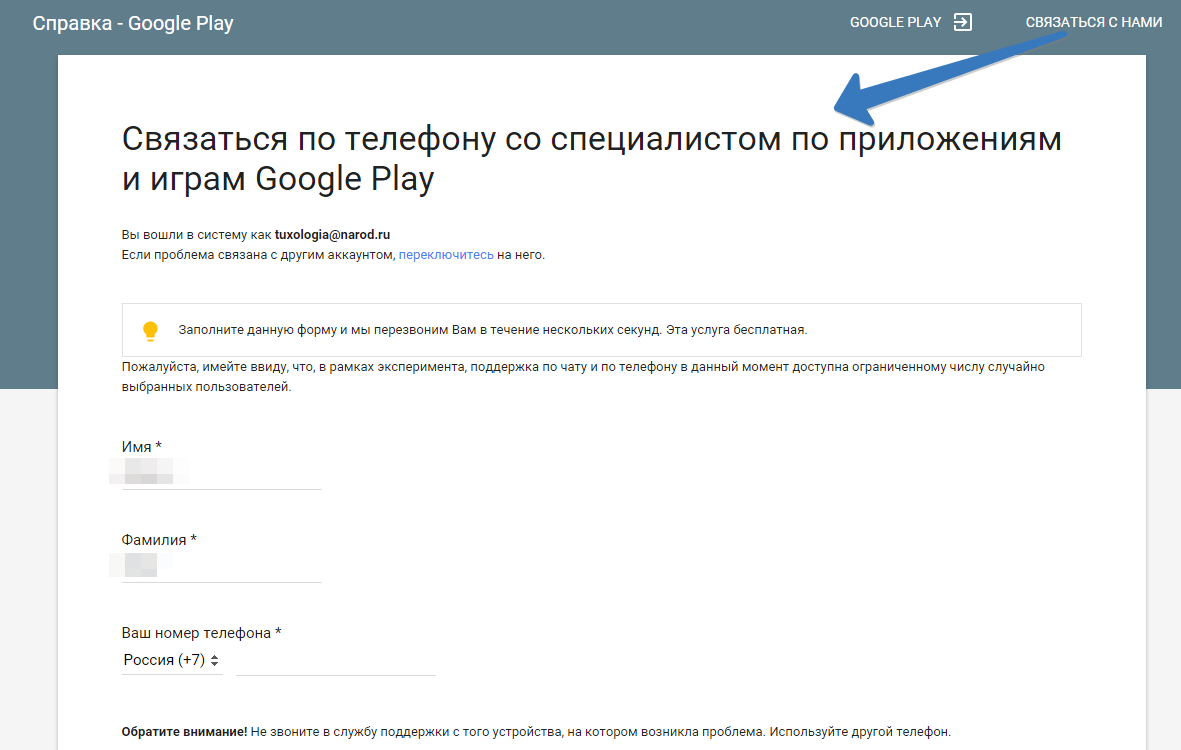This screenshot has height=750, width=1181.
Task: Click the 'Обратите внимание!' notice text
Action: tap(185, 732)
